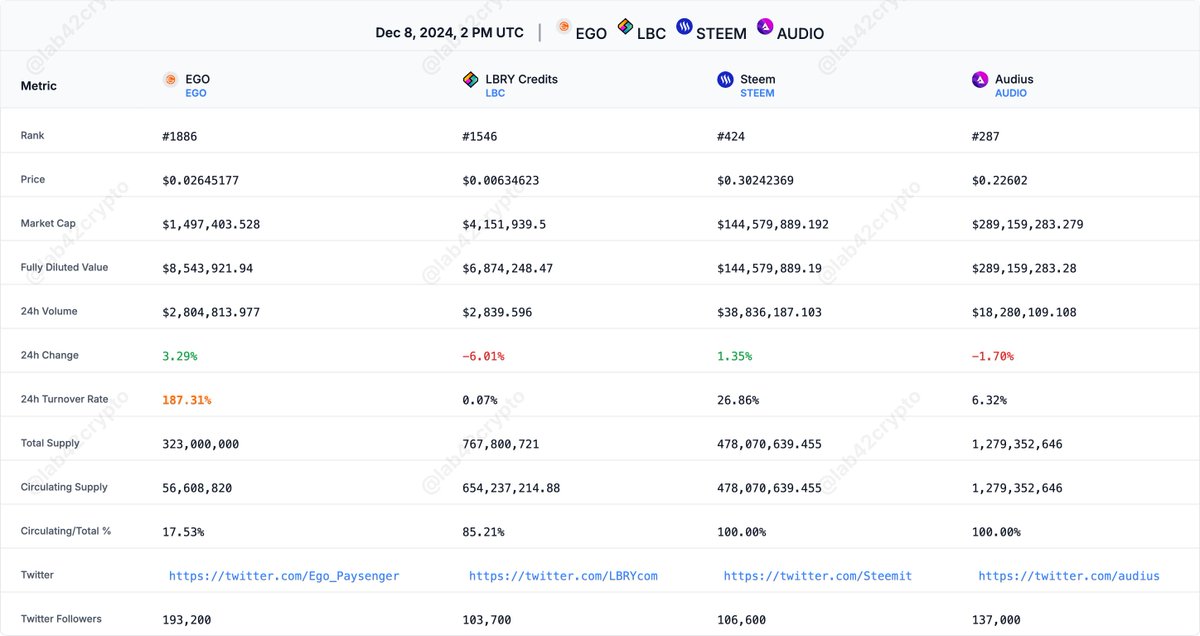Click LBC market cap $4,151,939.5
Image resolution: width=1200 pixels, height=636 pixels.
(504, 224)
